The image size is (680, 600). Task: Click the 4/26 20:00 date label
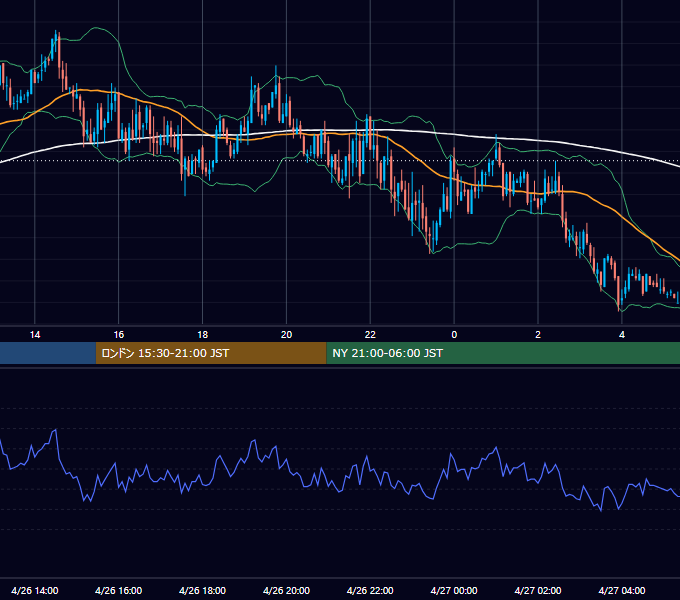pyautogui.click(x=286, y=590)
